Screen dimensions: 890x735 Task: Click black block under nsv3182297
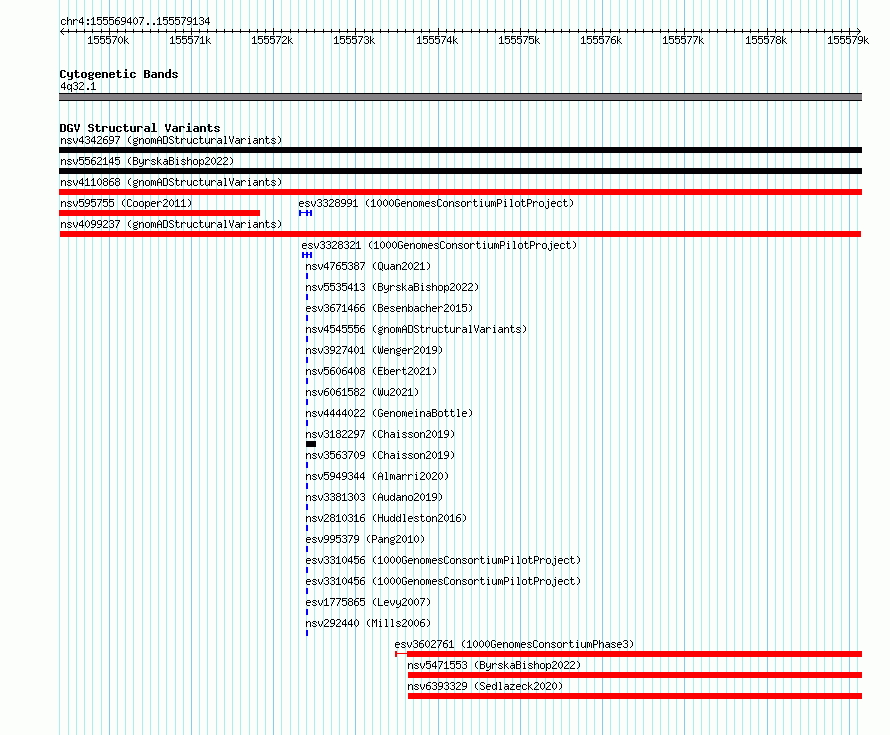pos(311,444)
